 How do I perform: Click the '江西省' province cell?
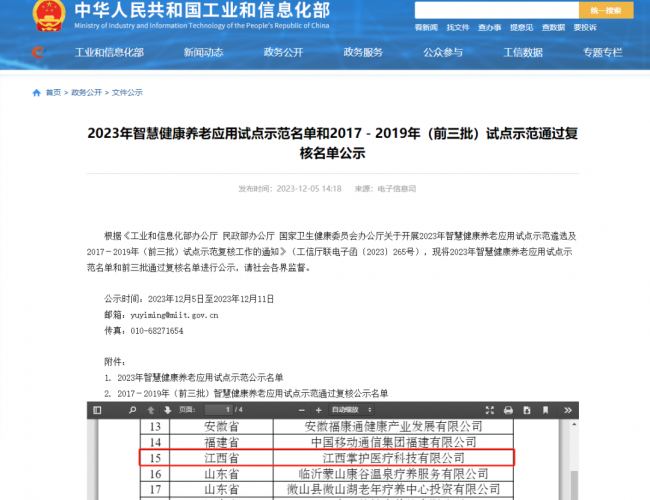click(x=221, y=458)
